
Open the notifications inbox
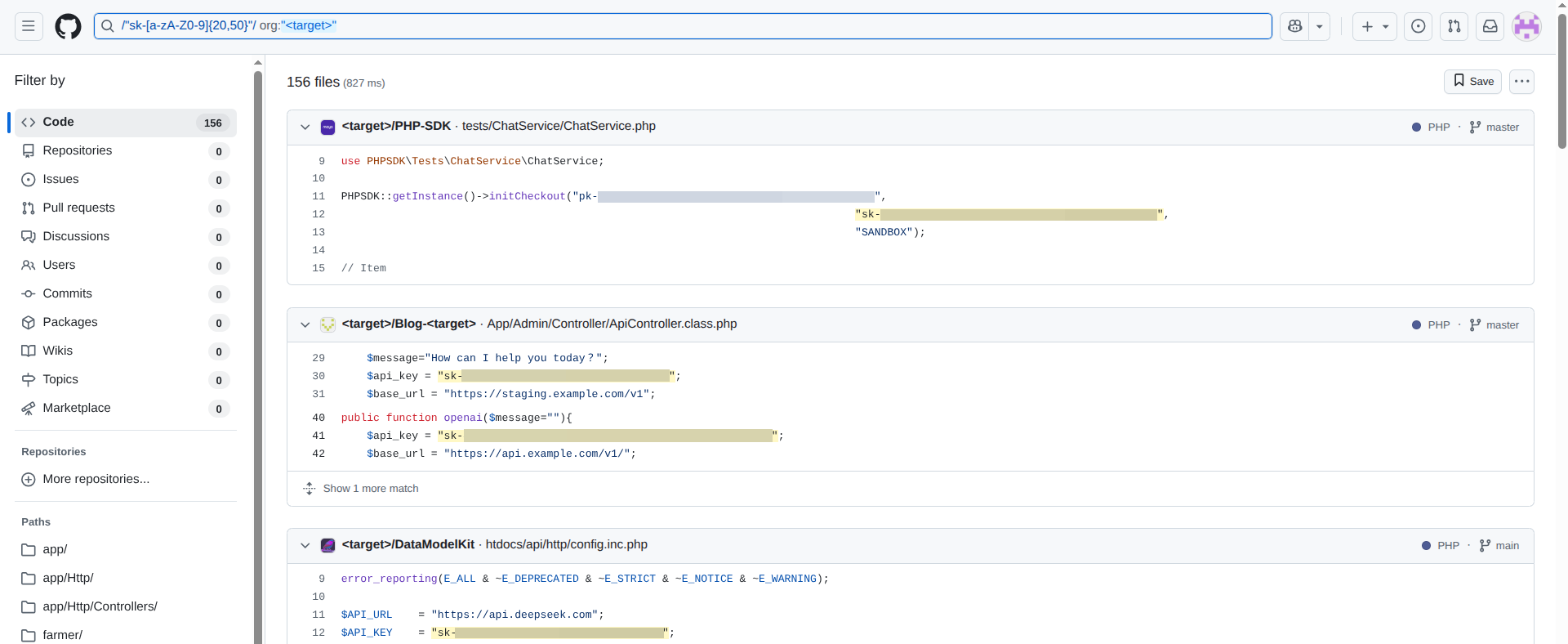(1490, 26)
